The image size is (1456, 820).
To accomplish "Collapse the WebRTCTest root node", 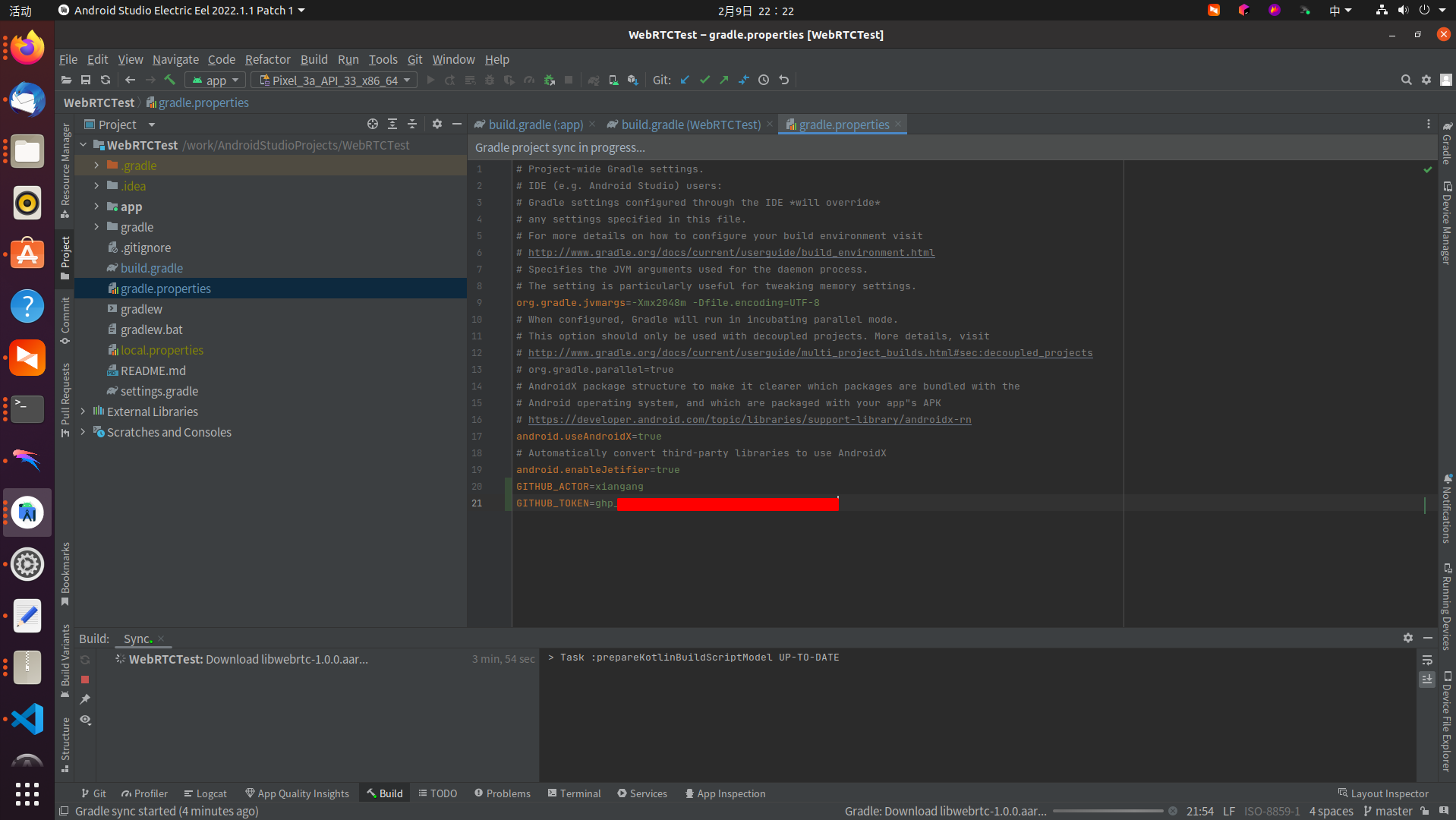I will (83, 145).
